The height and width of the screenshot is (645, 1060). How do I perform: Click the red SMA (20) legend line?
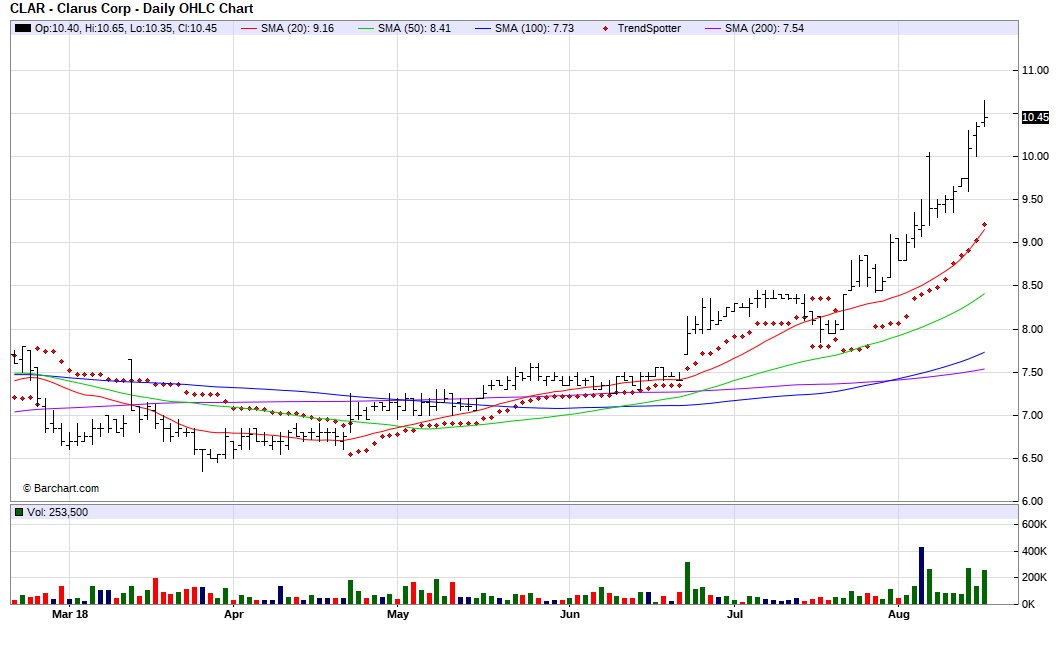[x=249, y=28]
